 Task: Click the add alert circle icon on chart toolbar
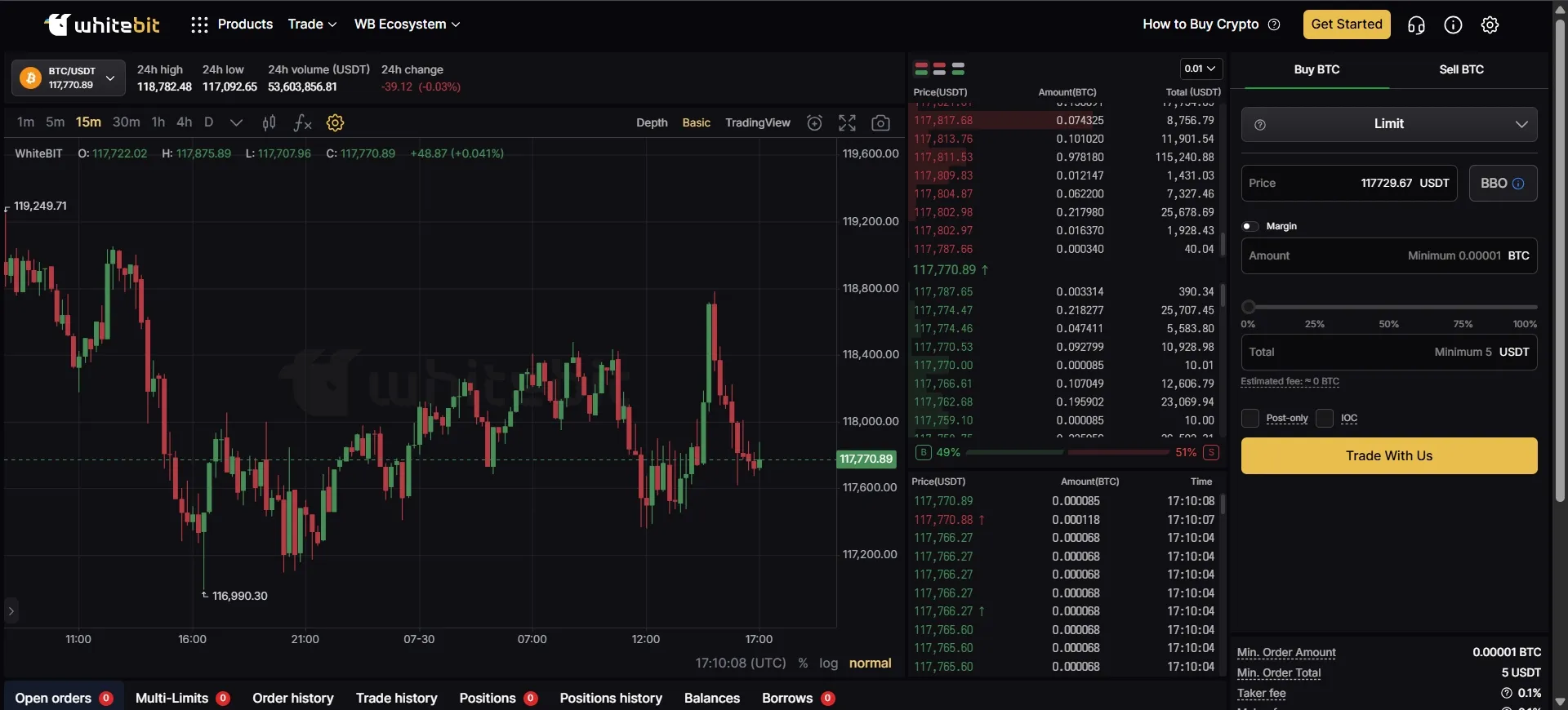814,122
